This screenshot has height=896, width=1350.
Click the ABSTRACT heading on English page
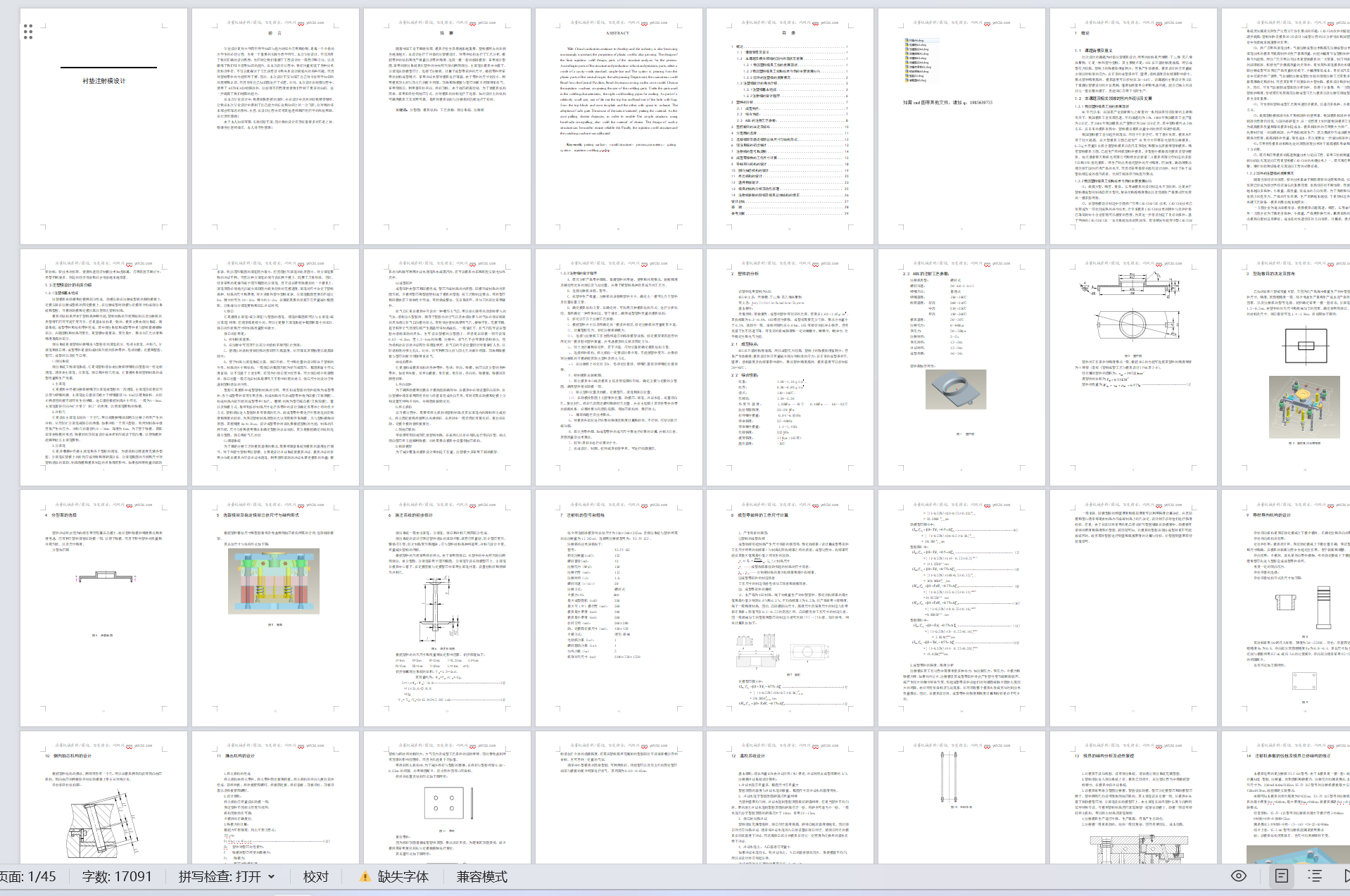(618, 33)
